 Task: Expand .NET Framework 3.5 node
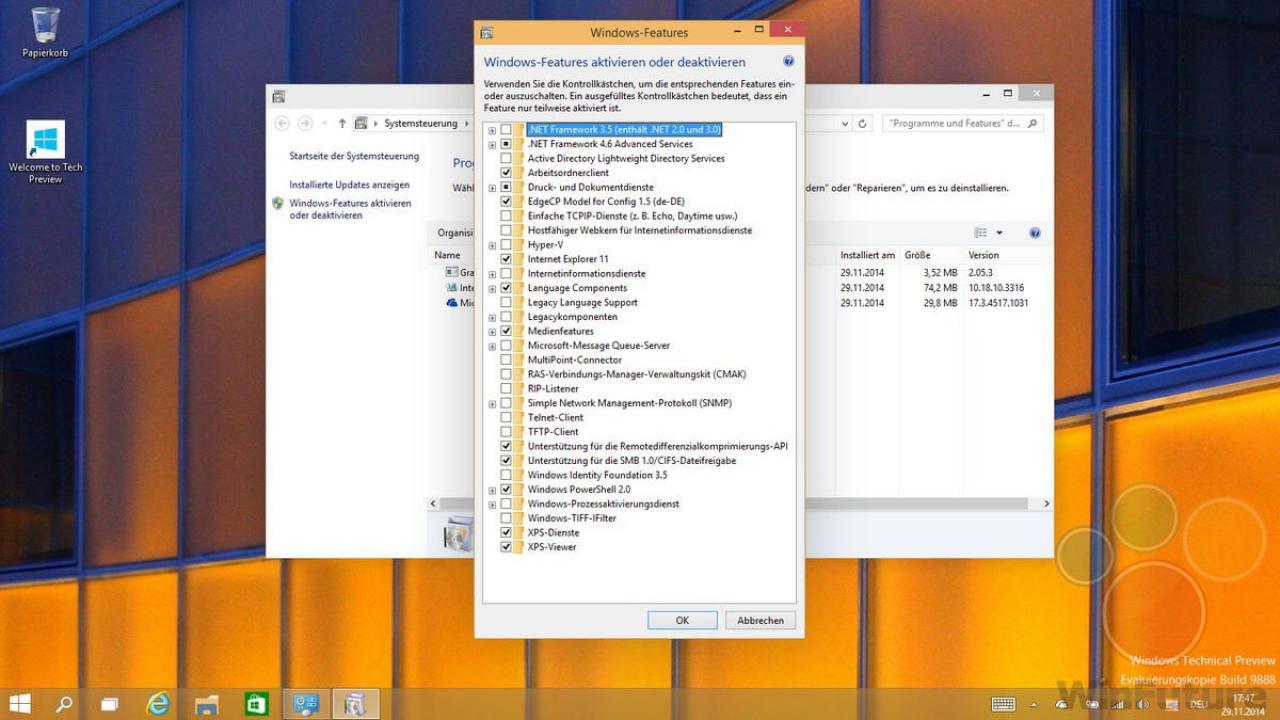click(492, 130)
